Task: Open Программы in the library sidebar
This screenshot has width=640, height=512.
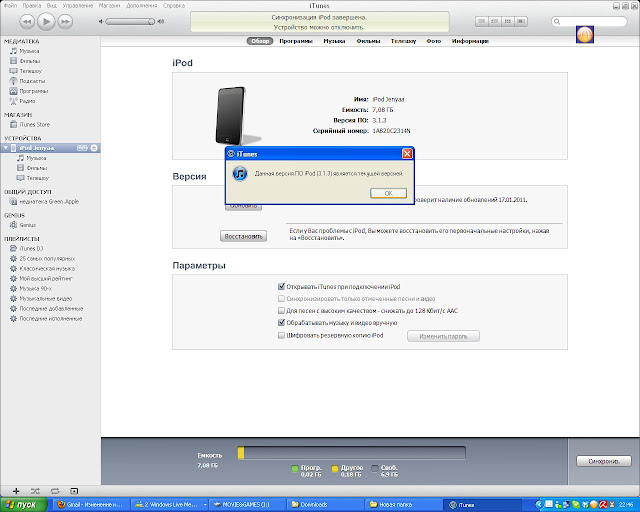Action: pos(33,91)
